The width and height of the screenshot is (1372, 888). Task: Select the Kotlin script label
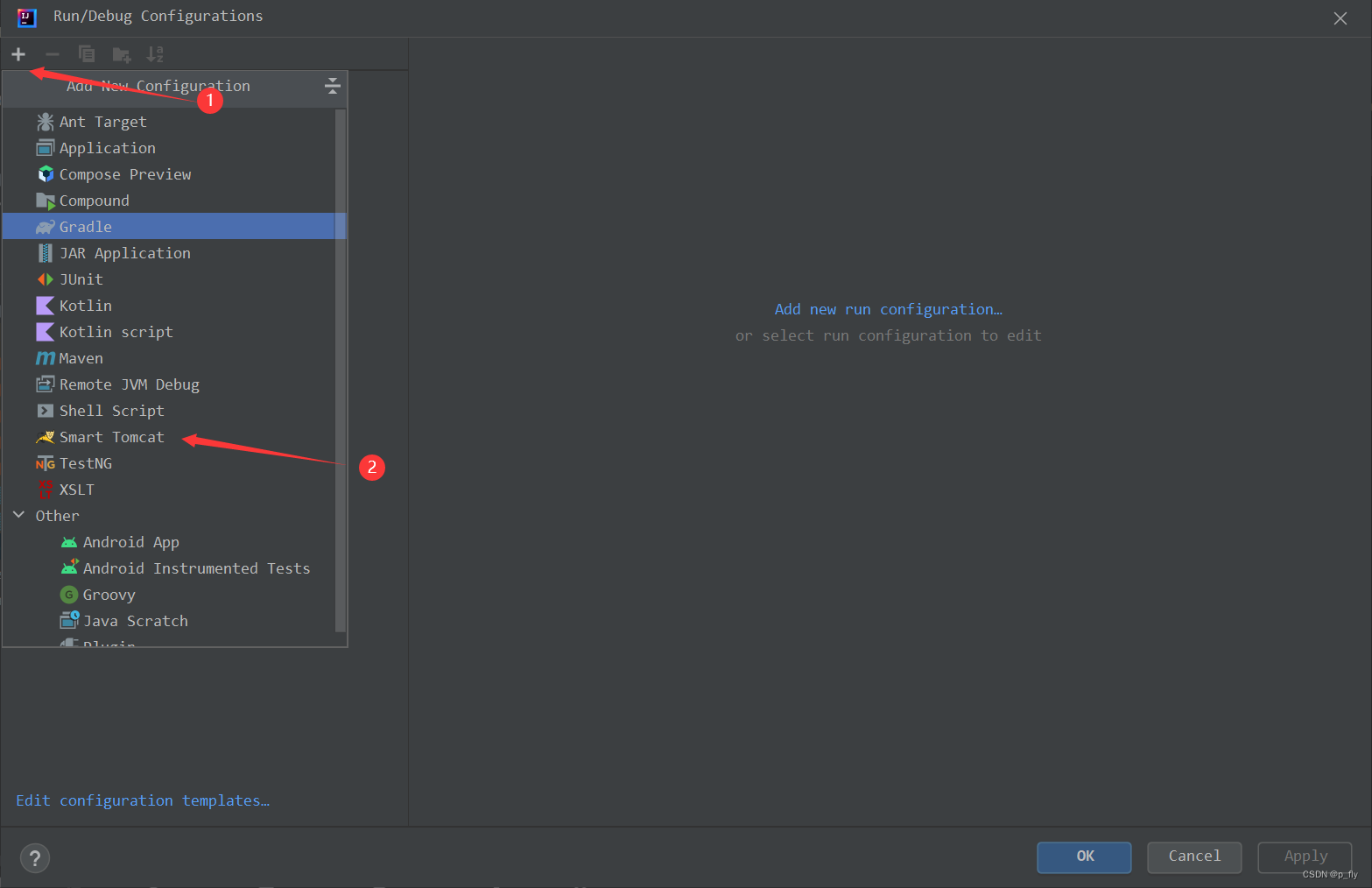[116, 332]
